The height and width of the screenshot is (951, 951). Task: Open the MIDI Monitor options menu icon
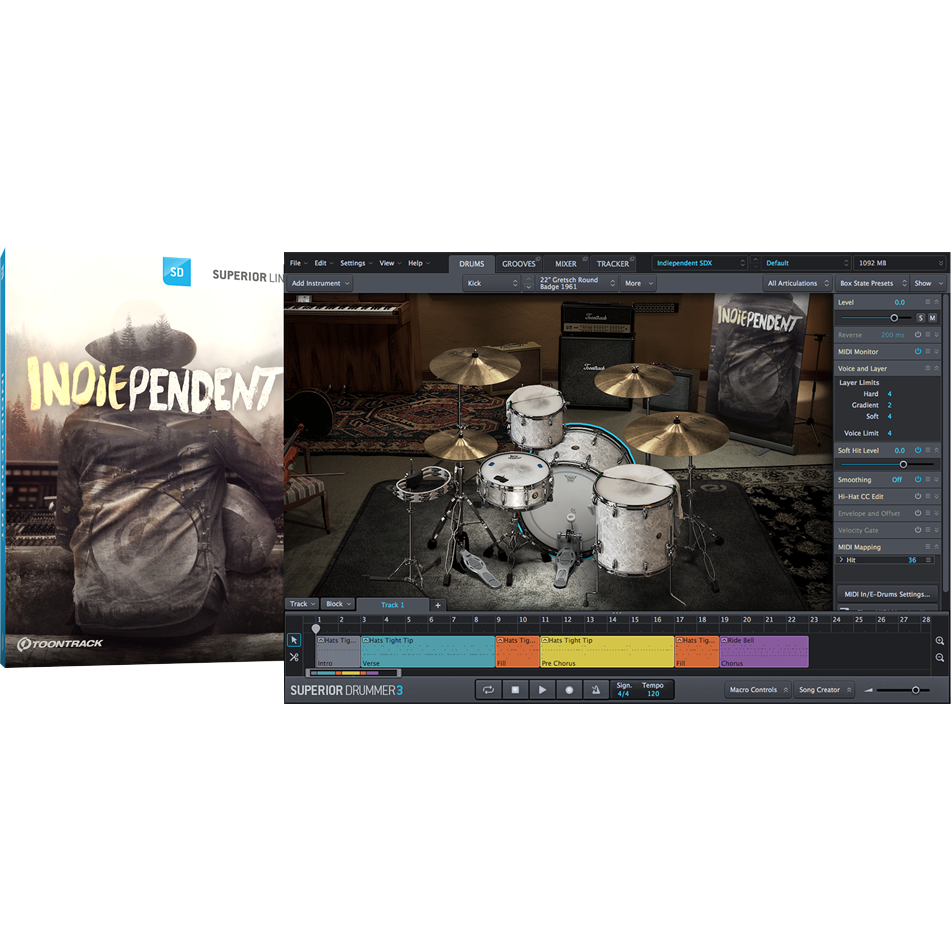coord(927,351)
